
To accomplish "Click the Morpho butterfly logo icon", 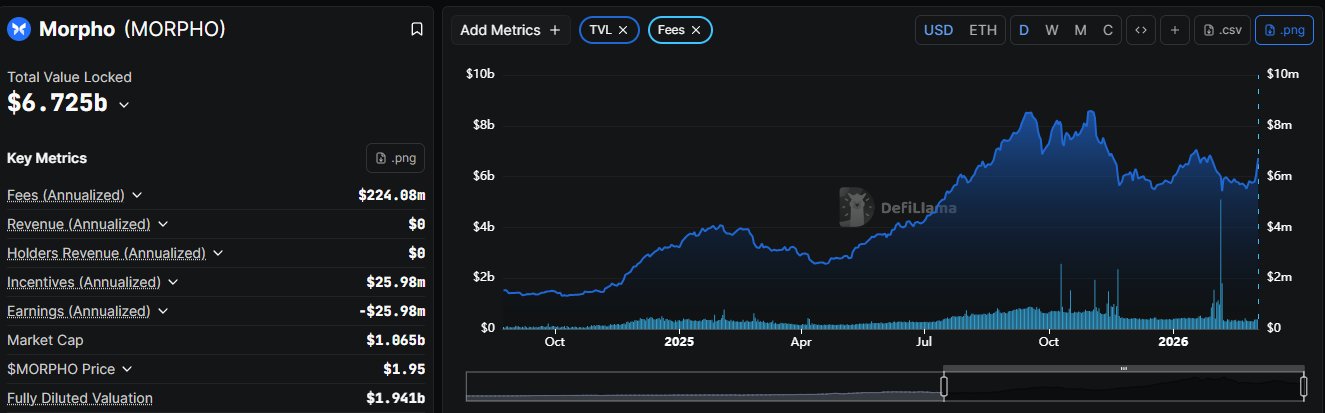I will pos(19,29).
